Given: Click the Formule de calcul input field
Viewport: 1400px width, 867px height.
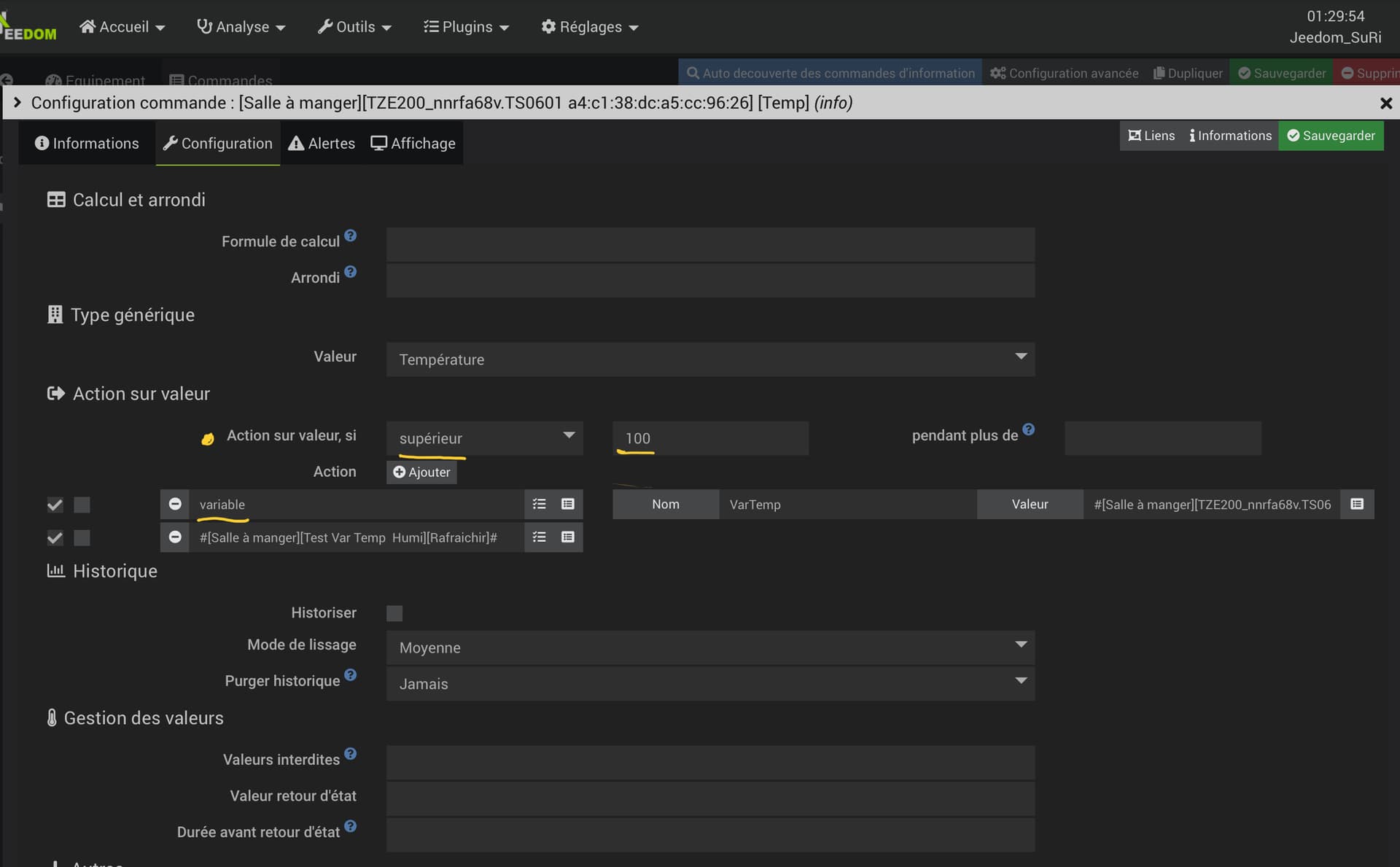Looking at the screenshot, I should pyautogui.click(x=710, y=244).
